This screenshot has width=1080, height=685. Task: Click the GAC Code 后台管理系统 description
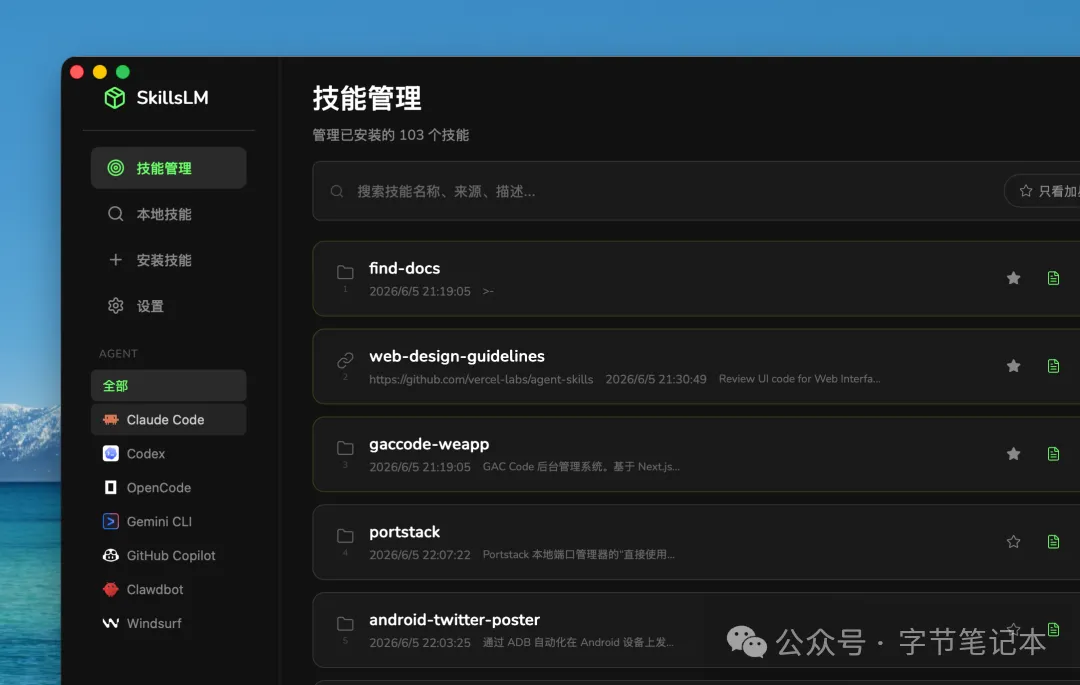pyautogui.click(x=581, y=467)
